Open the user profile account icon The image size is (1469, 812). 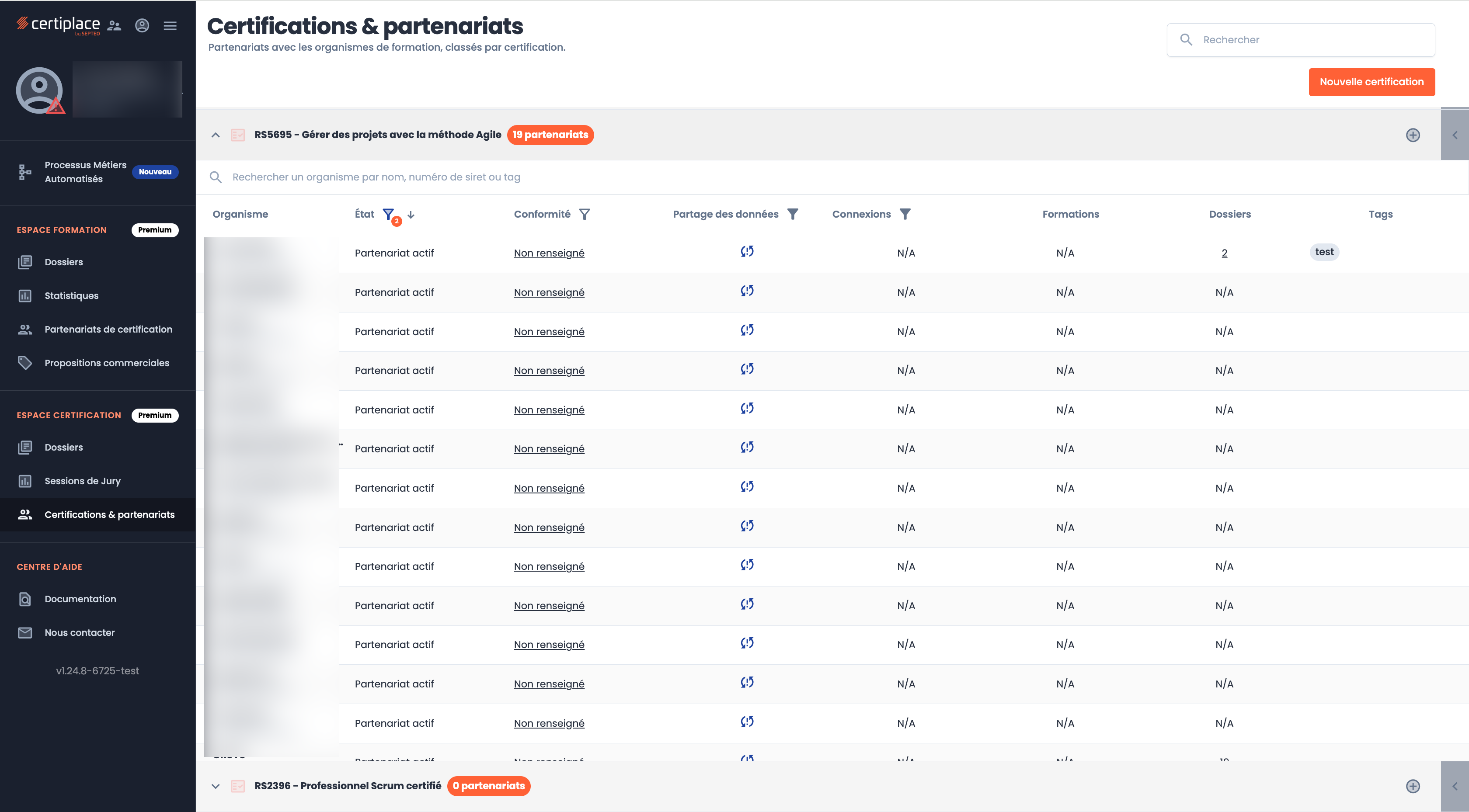pos(141,26)
